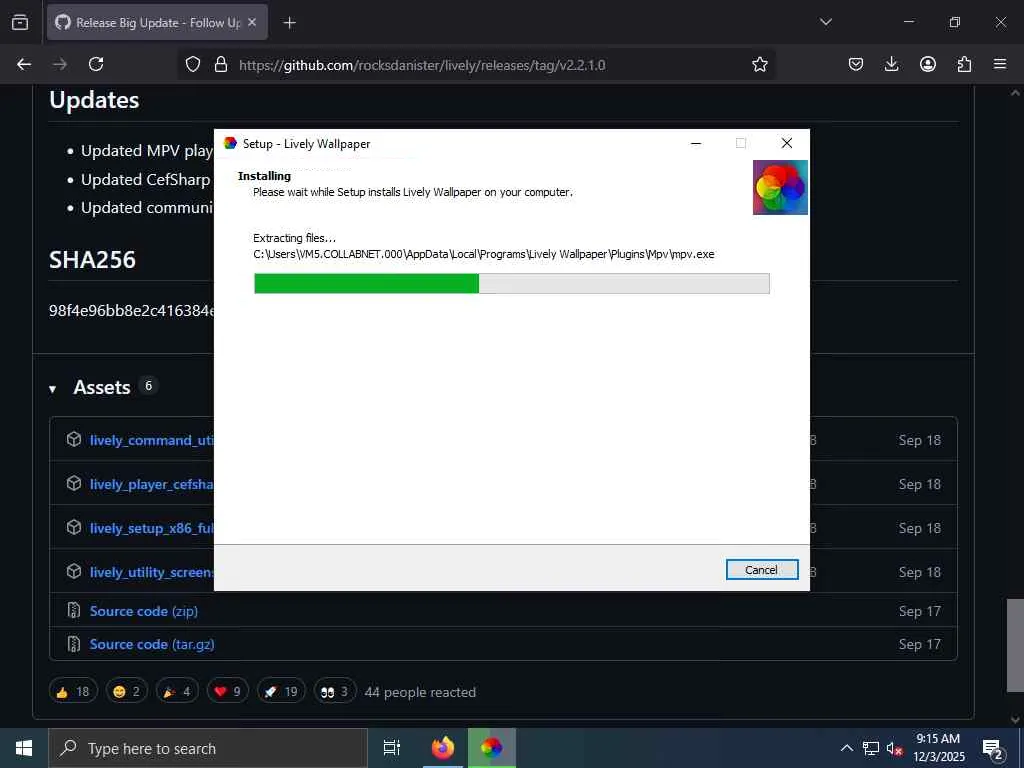Open lively_player_cefsha asset link
This screenshot has width=1024, height=768.
coord(152,484)
